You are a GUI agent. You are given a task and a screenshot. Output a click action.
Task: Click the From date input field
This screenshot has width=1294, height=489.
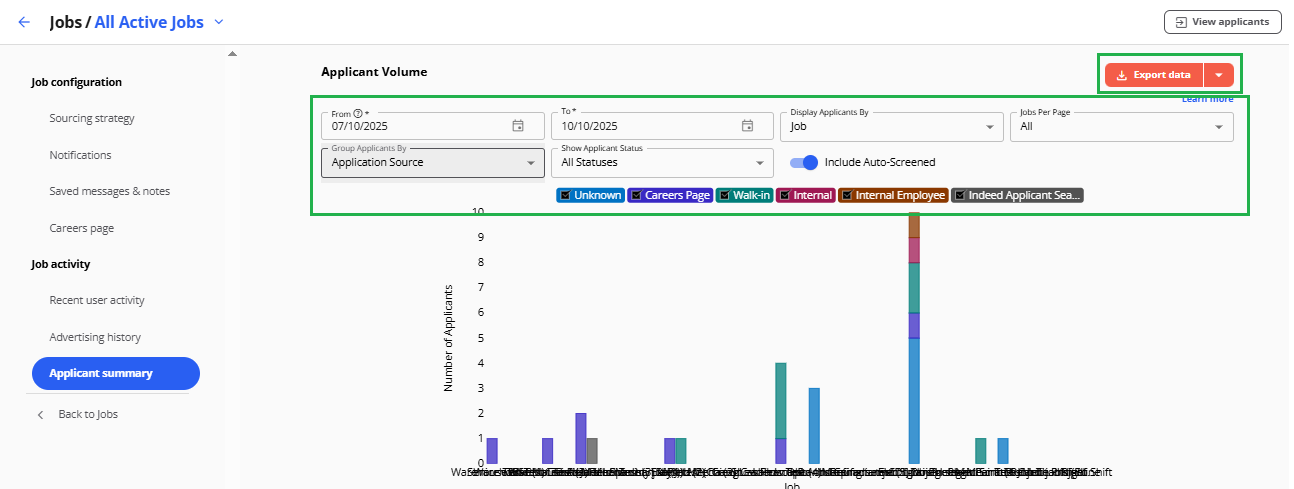pos(433,126)
